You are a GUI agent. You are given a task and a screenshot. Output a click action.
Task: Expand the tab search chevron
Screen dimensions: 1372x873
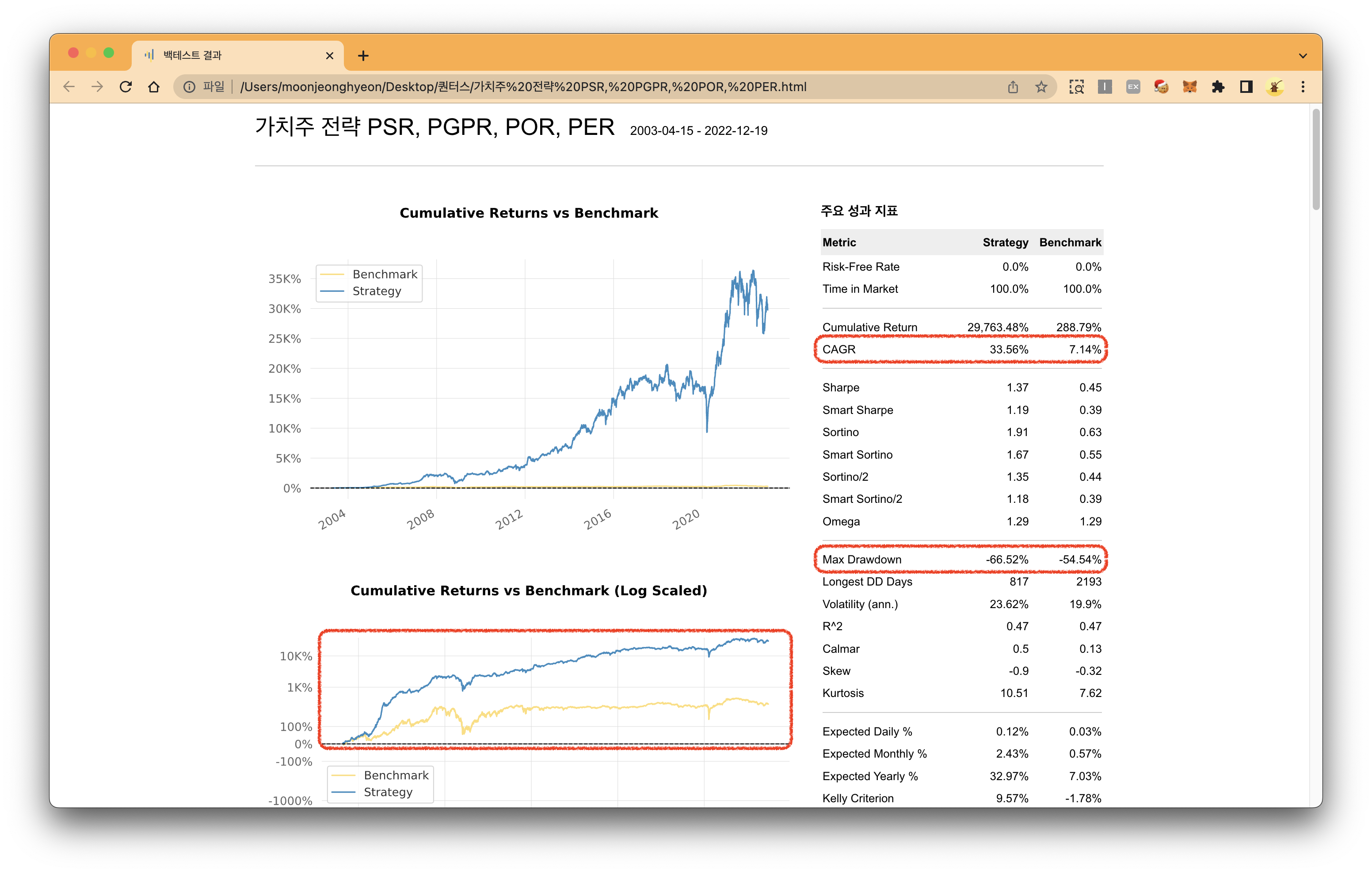click(x=1303, y=56)
